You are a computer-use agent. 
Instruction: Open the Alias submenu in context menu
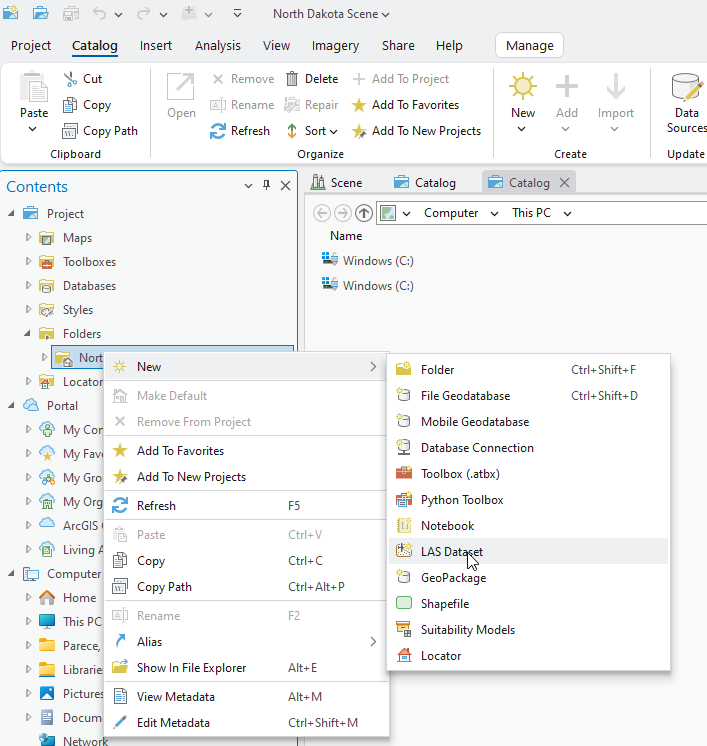[245, 642]
